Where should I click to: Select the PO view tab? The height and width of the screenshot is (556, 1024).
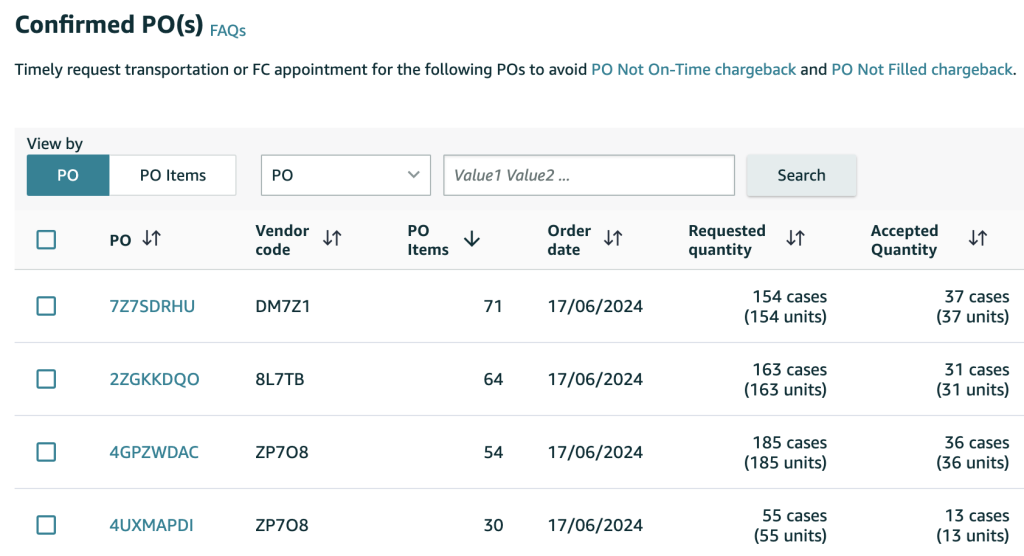pos(68,175)
